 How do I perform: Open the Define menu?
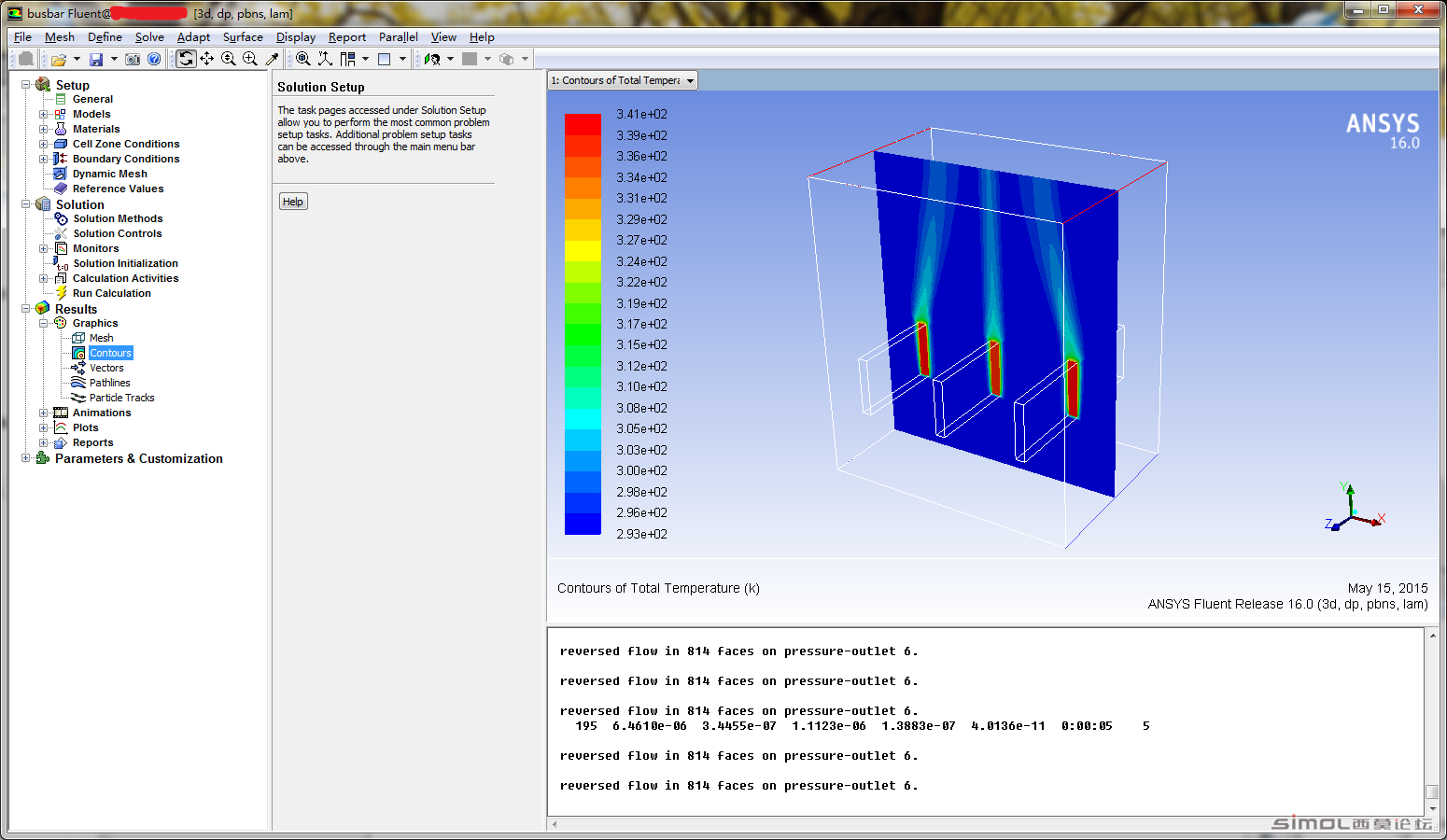point(105,37)
